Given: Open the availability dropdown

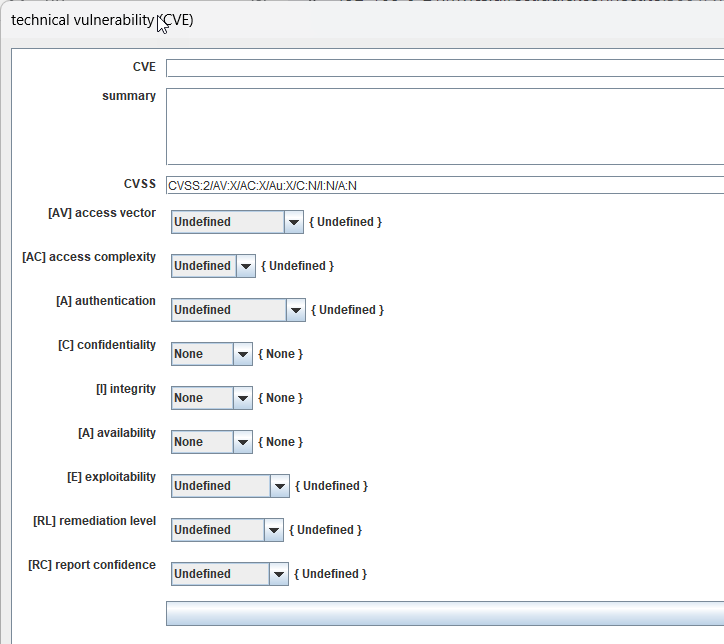Looking at the screenshot, I should click(212, 442).
